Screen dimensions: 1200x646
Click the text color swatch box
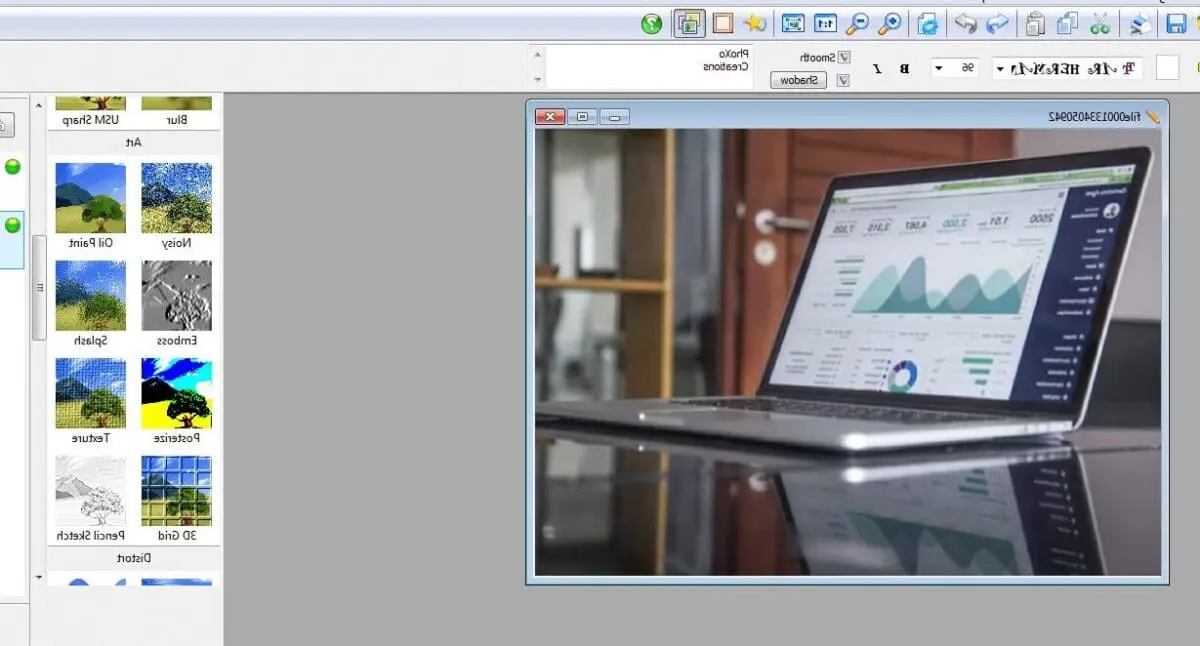[1167, 68]
